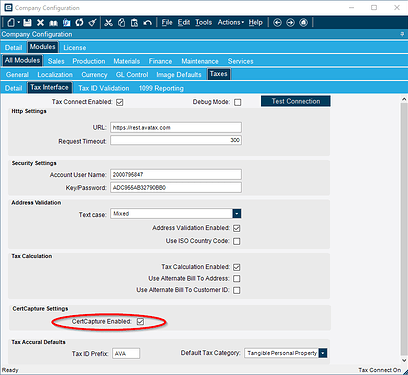Screen dimensions: 408x375
Task: Click the Back navigation arrow icon
Action: pyautogui.click(x=277, y=23)
